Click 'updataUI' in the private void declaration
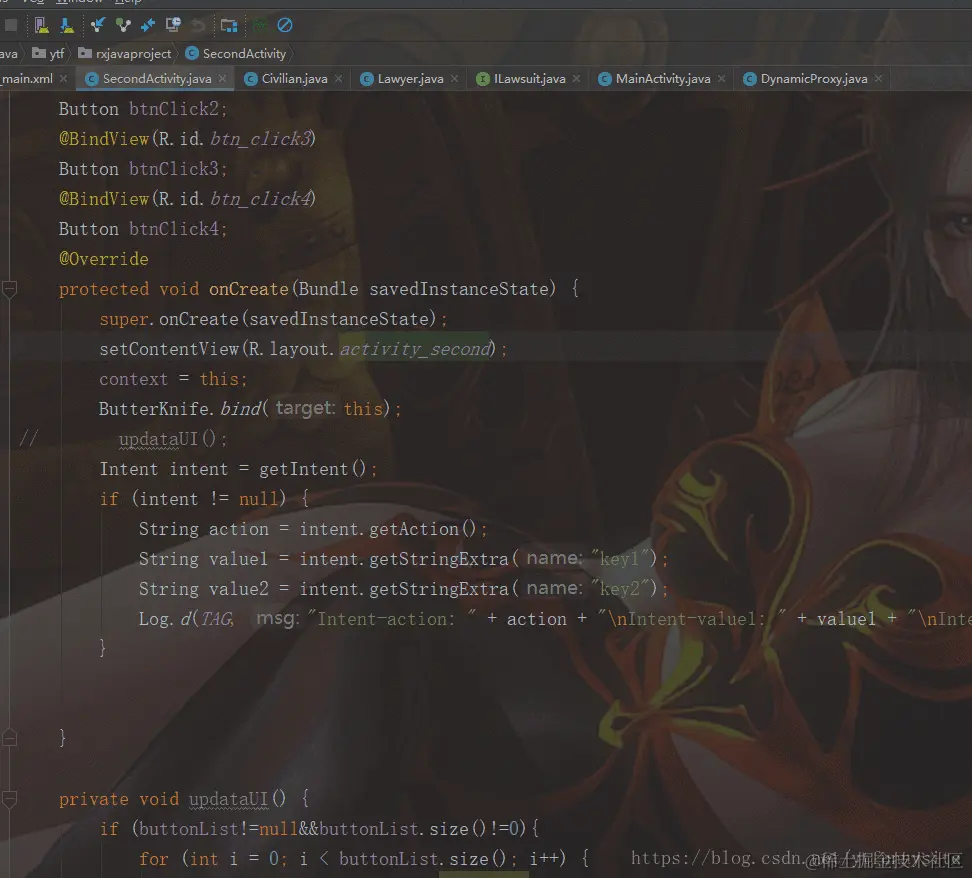This screenshot has width=972, height=878. [x=228, y=799]
